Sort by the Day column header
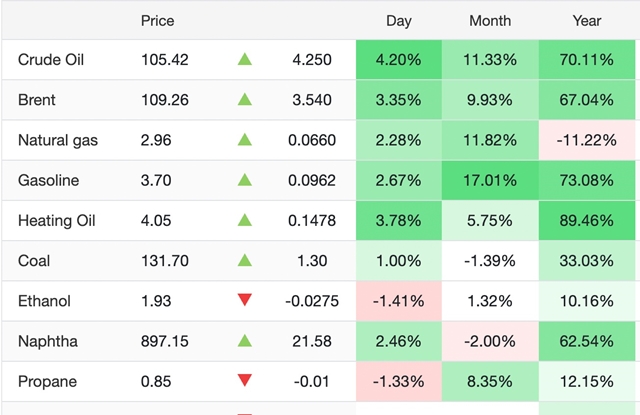Screen dimensions: 640x415 coord(399,21)
